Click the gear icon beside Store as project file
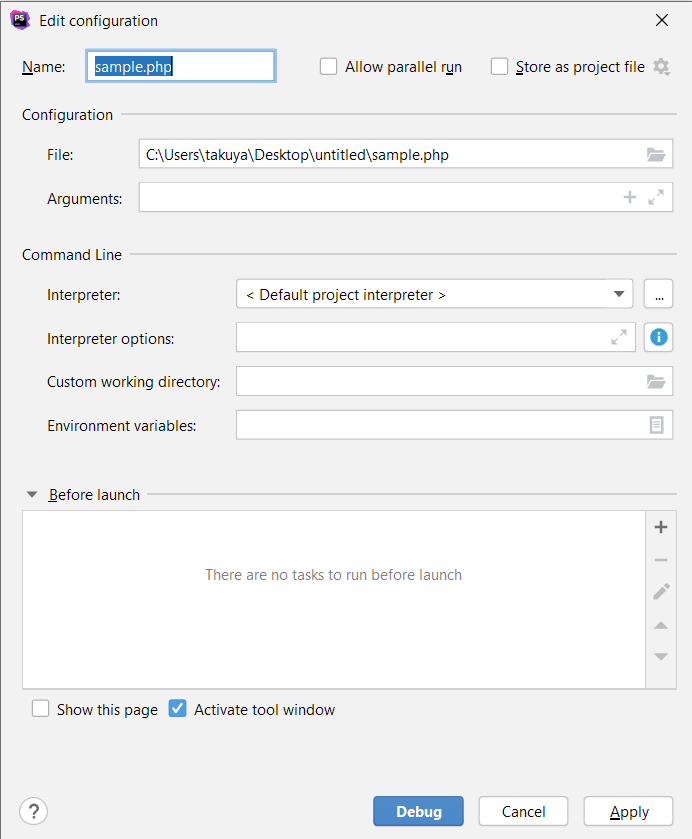Screen dimensions: 692x839 click(x=661, y=67)
